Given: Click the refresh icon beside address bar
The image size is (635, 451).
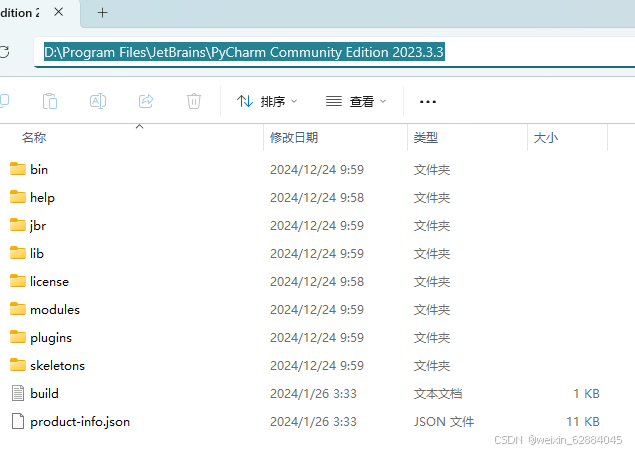Looking at the screenshot, I should [x=4, y=52].
